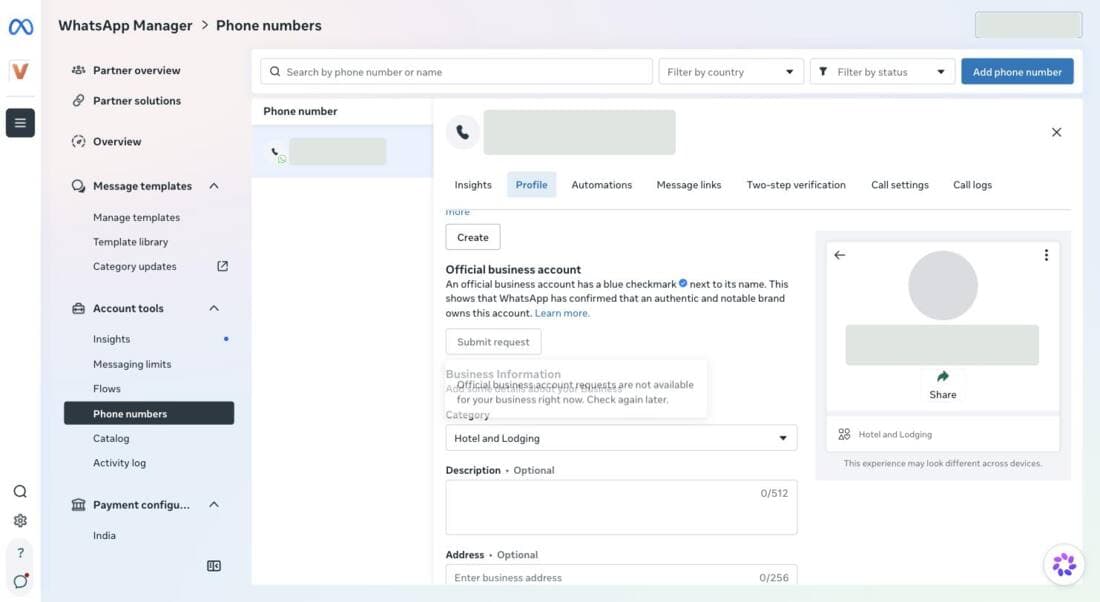The width and height of the screenshot is (1100, 602).
Task: Click Add phone number button
Action: [1017, 72]
